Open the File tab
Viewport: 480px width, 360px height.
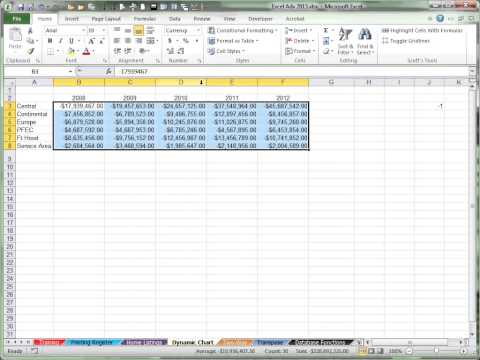(17, 19)
